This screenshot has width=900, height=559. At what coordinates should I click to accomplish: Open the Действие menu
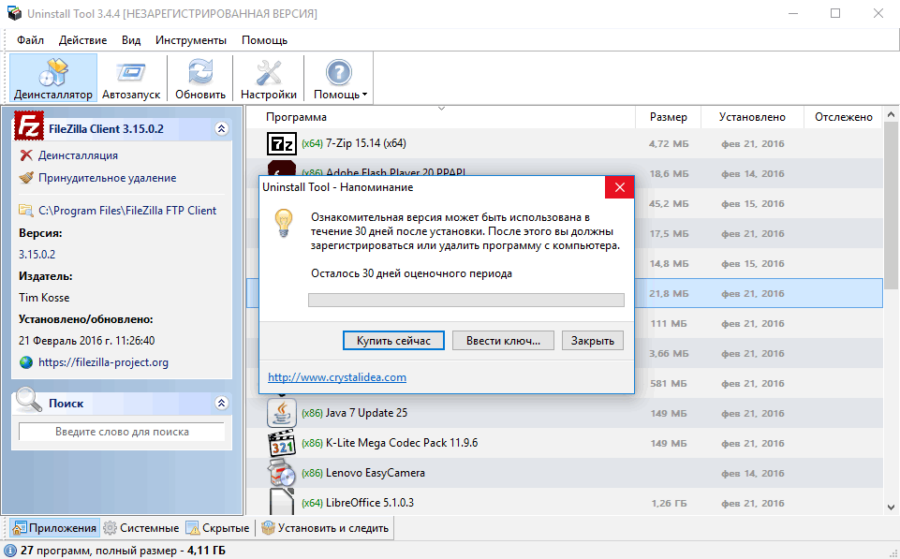tap(83, 40)
